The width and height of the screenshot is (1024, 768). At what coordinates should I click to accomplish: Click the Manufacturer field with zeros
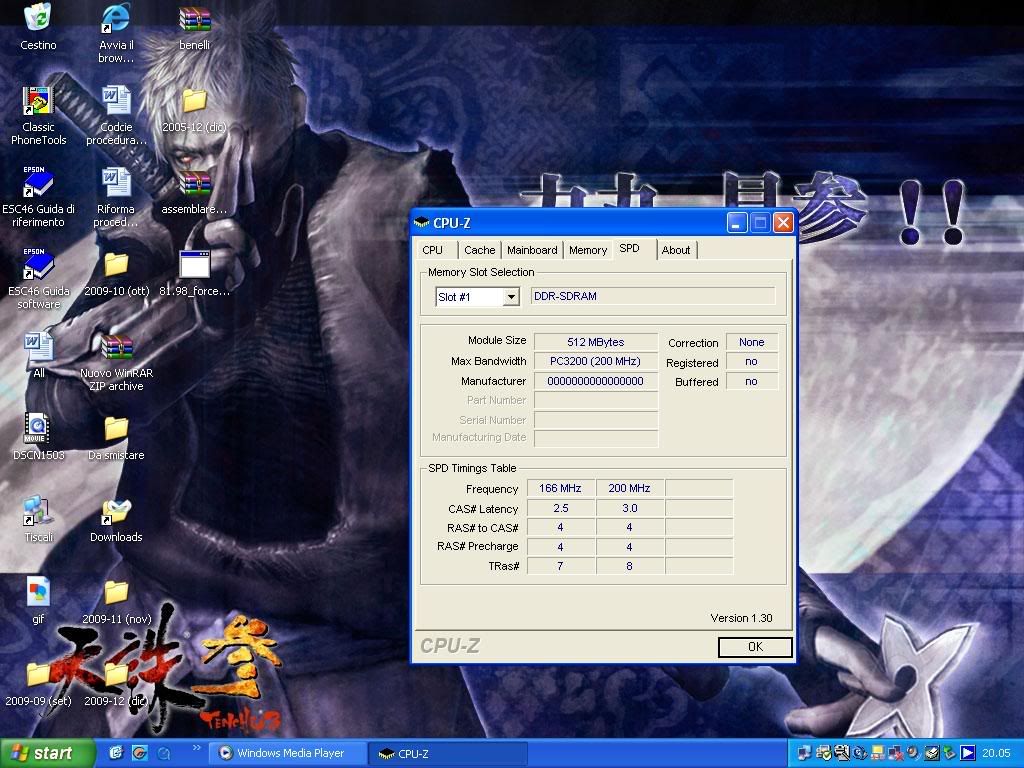click(x=596, y=381)
